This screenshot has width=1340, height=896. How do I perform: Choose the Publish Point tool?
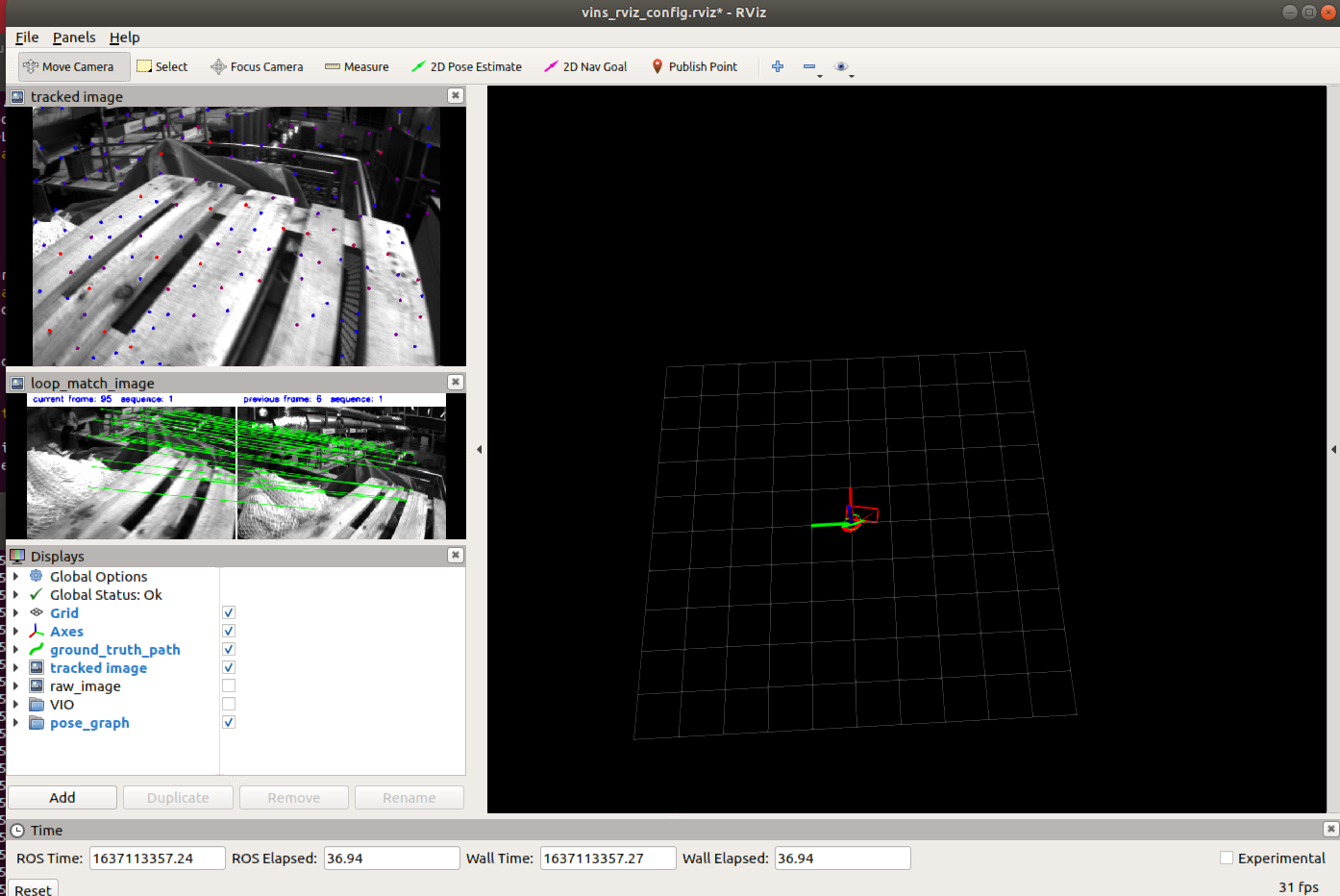[694, 66]
